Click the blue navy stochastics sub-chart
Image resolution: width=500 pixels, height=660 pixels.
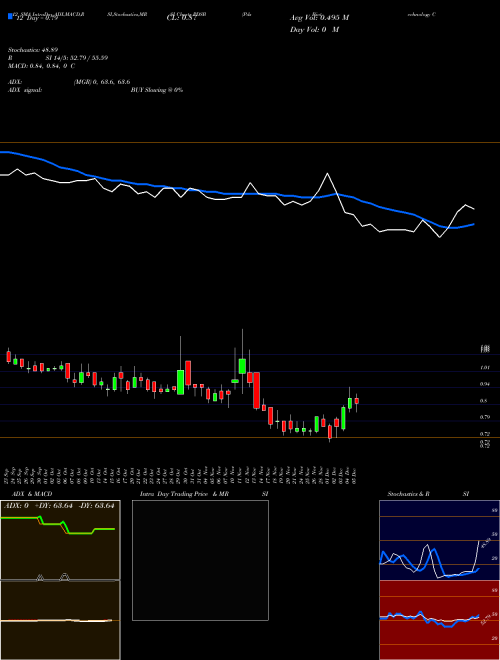(x=439, y=540)
